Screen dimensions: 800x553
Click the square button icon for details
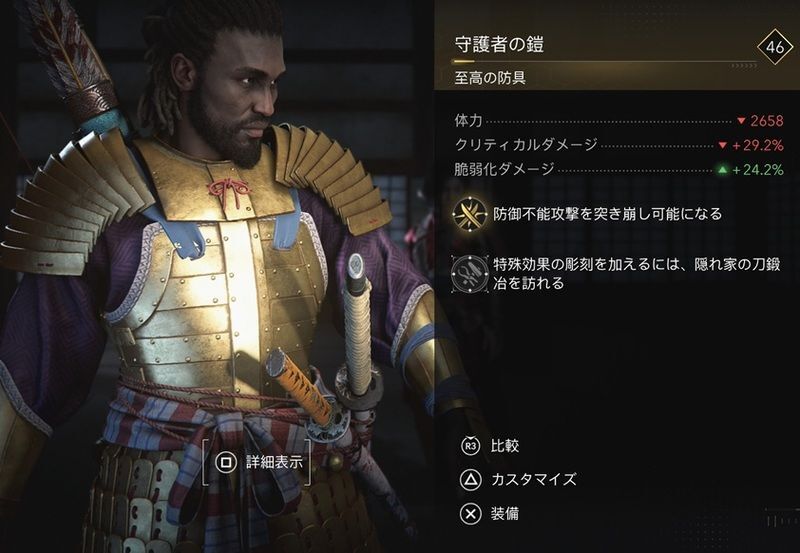(226, 462)
